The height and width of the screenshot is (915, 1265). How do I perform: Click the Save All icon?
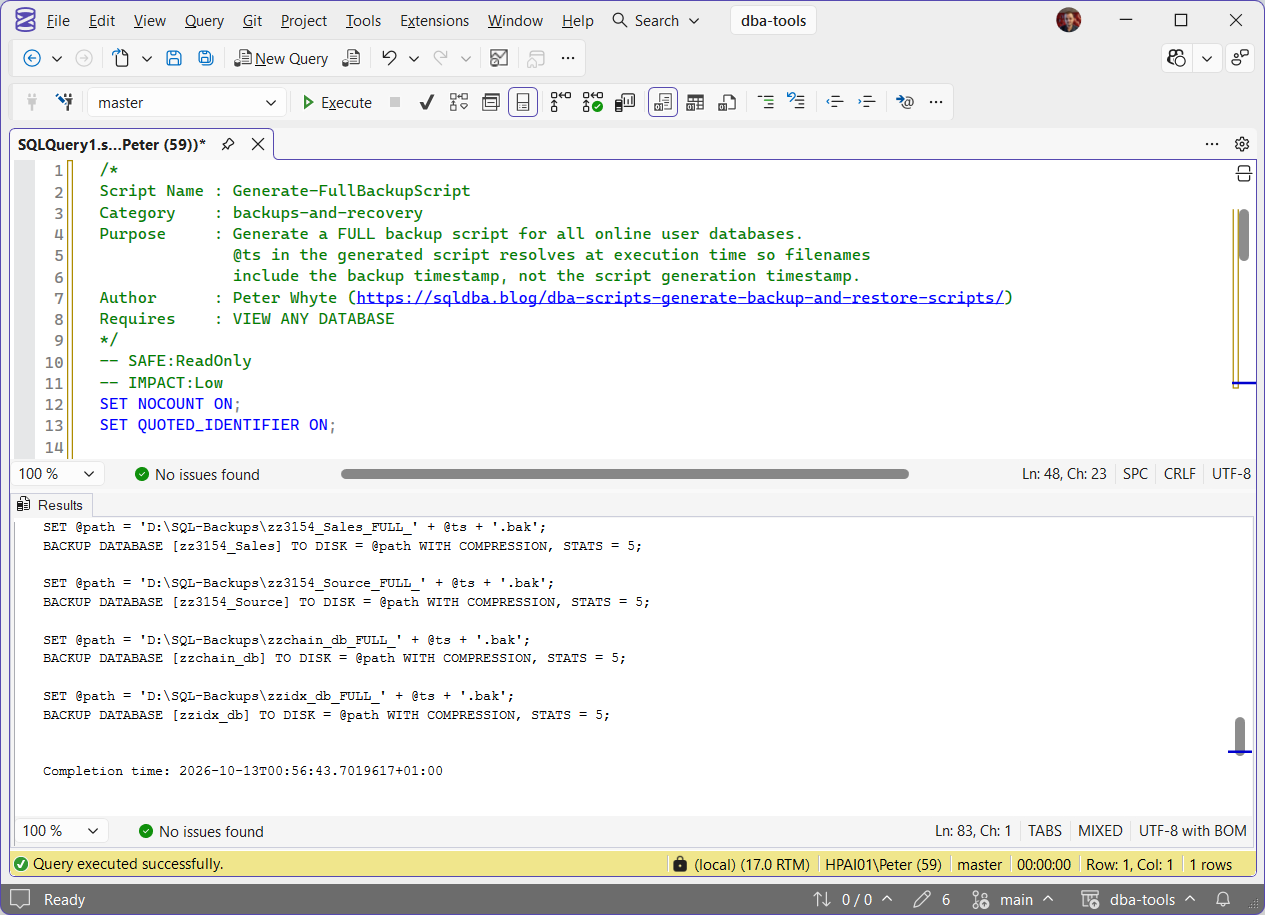coord(206,58)
